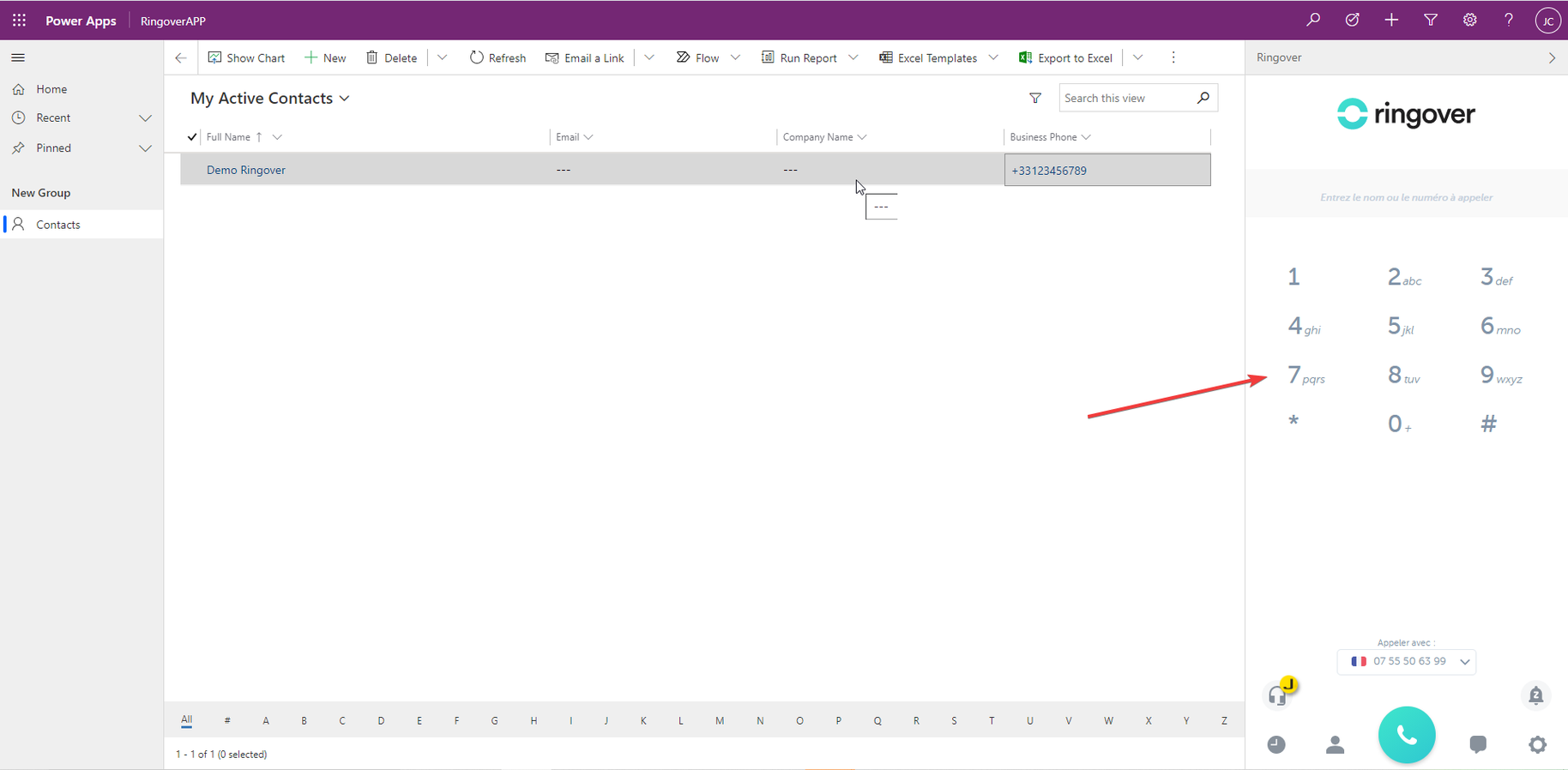
Task: Filter contacts by letter R
Action: click(916, 721)
